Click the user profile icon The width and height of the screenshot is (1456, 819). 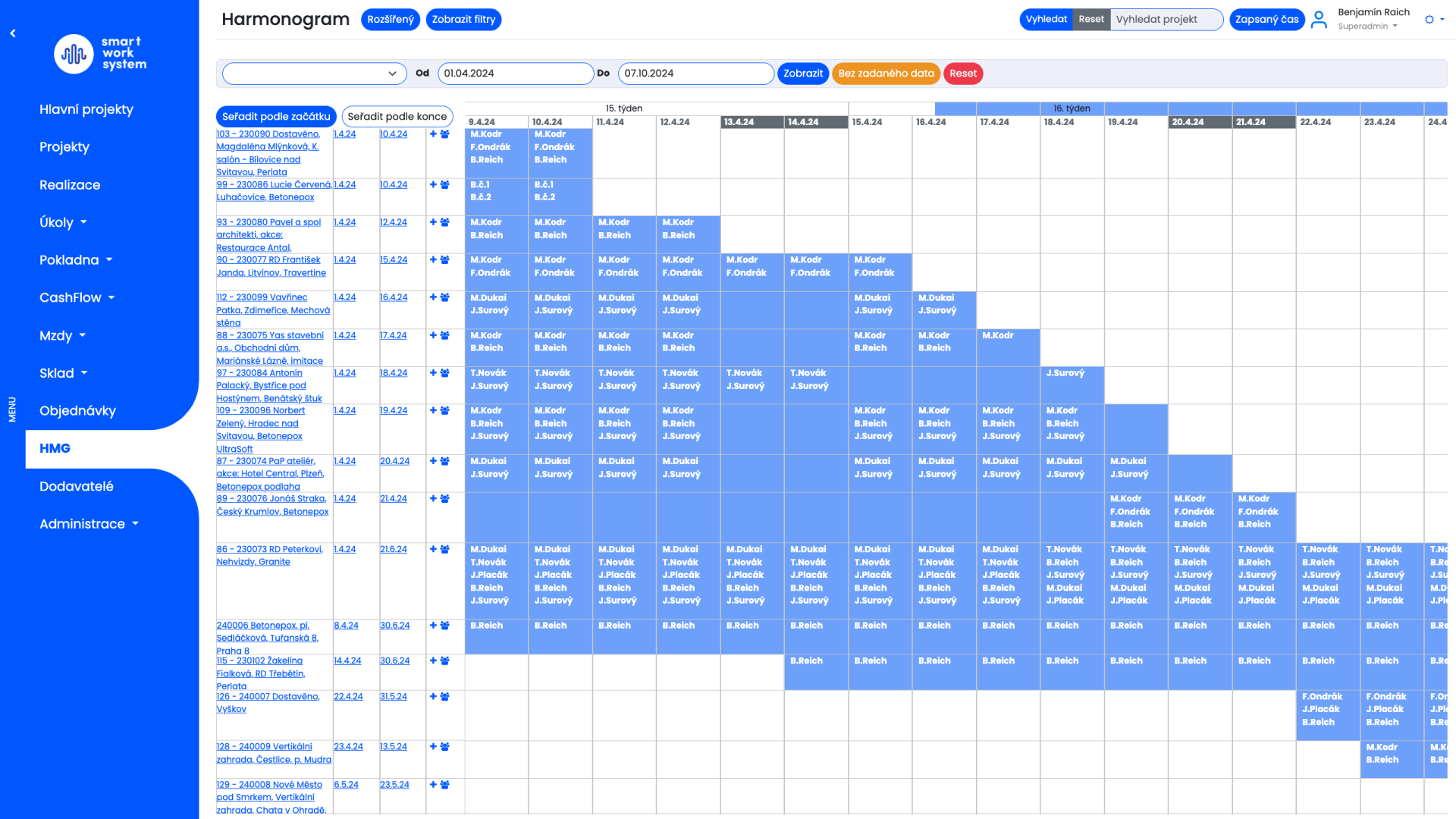pos(1319,20)
